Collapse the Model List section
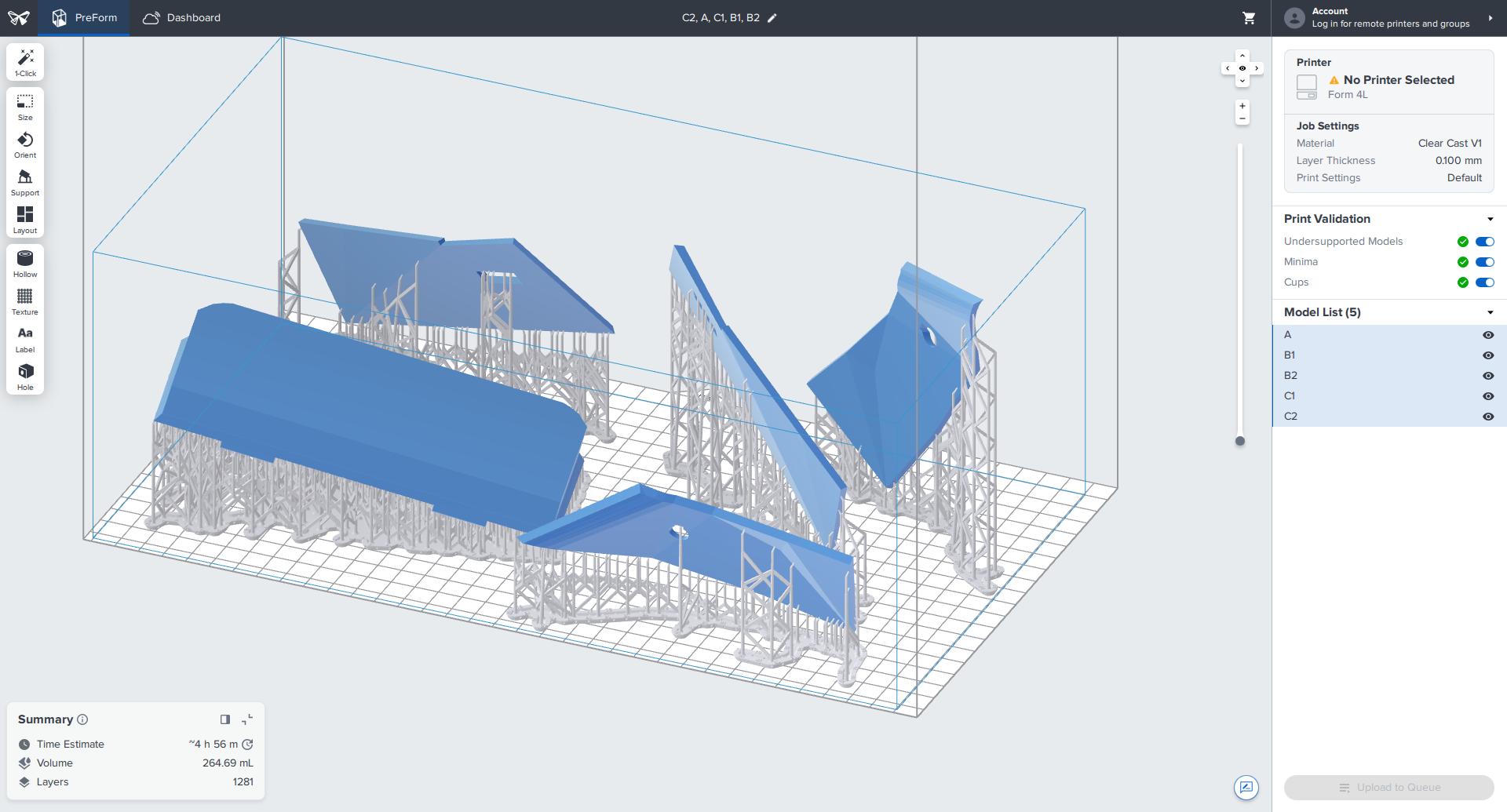 tap(1490, 313)
